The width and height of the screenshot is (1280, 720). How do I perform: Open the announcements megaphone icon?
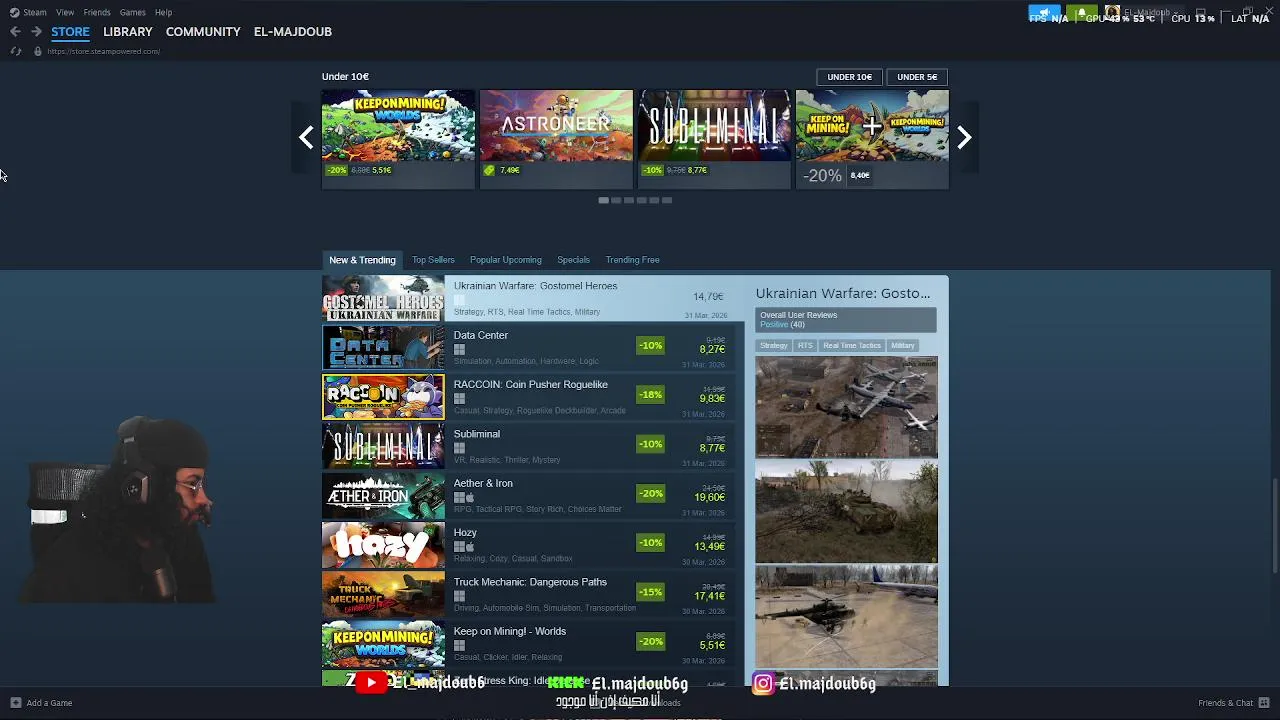[1044, 13]
